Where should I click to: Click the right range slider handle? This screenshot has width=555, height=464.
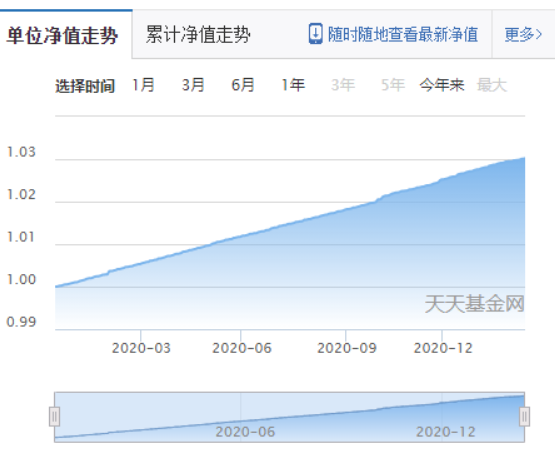[x=525, y=417]
